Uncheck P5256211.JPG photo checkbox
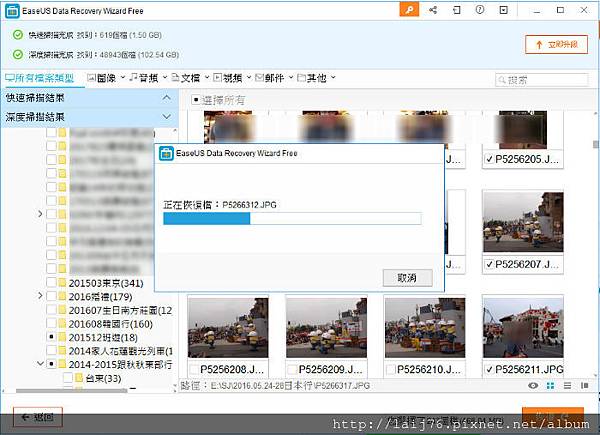The width and height of the screenshot is (600, 435). click(489, 369)
